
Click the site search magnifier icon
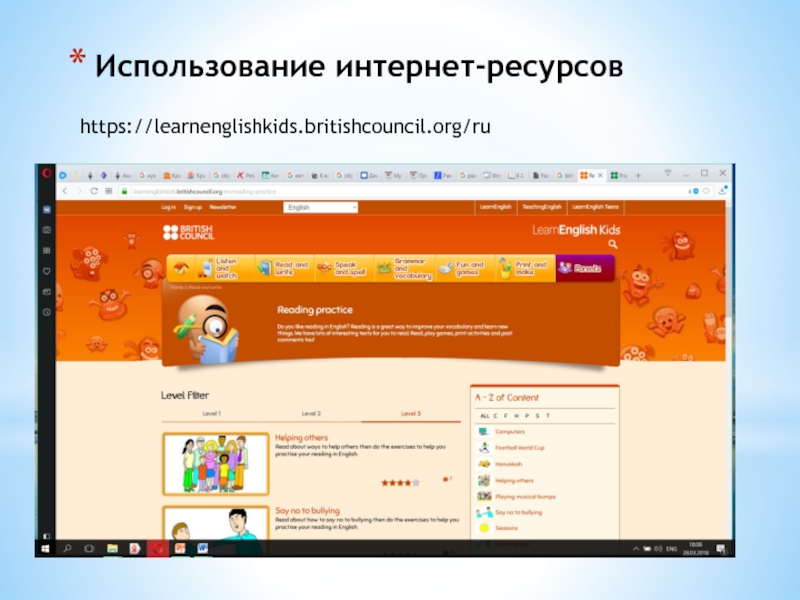click(x=613, y=244)
